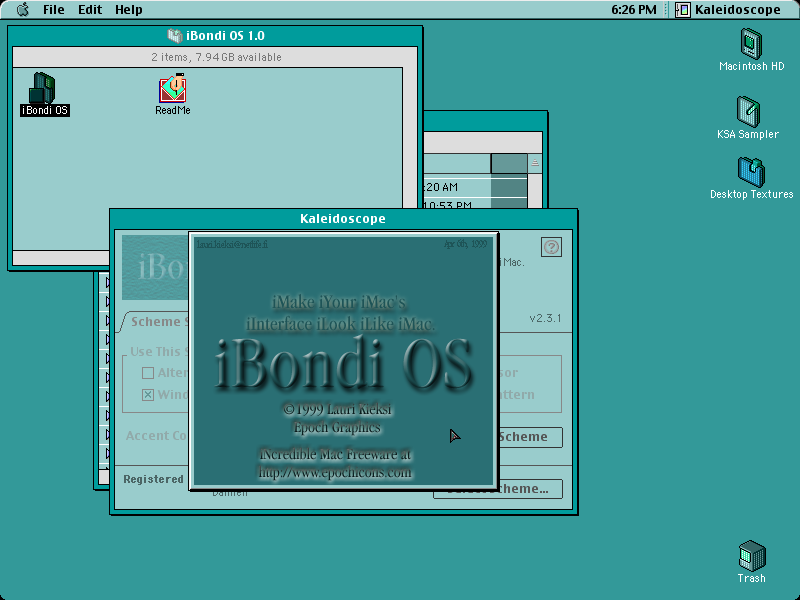
Task: Click the partly hidden '…Scheme' button
Action: (x=531, y=437)
